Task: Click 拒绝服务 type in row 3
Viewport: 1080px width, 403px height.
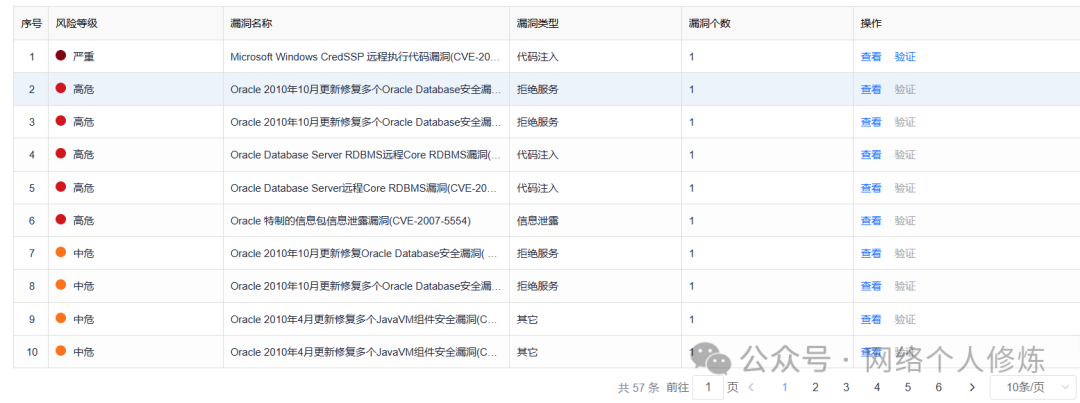Action: 537,122
